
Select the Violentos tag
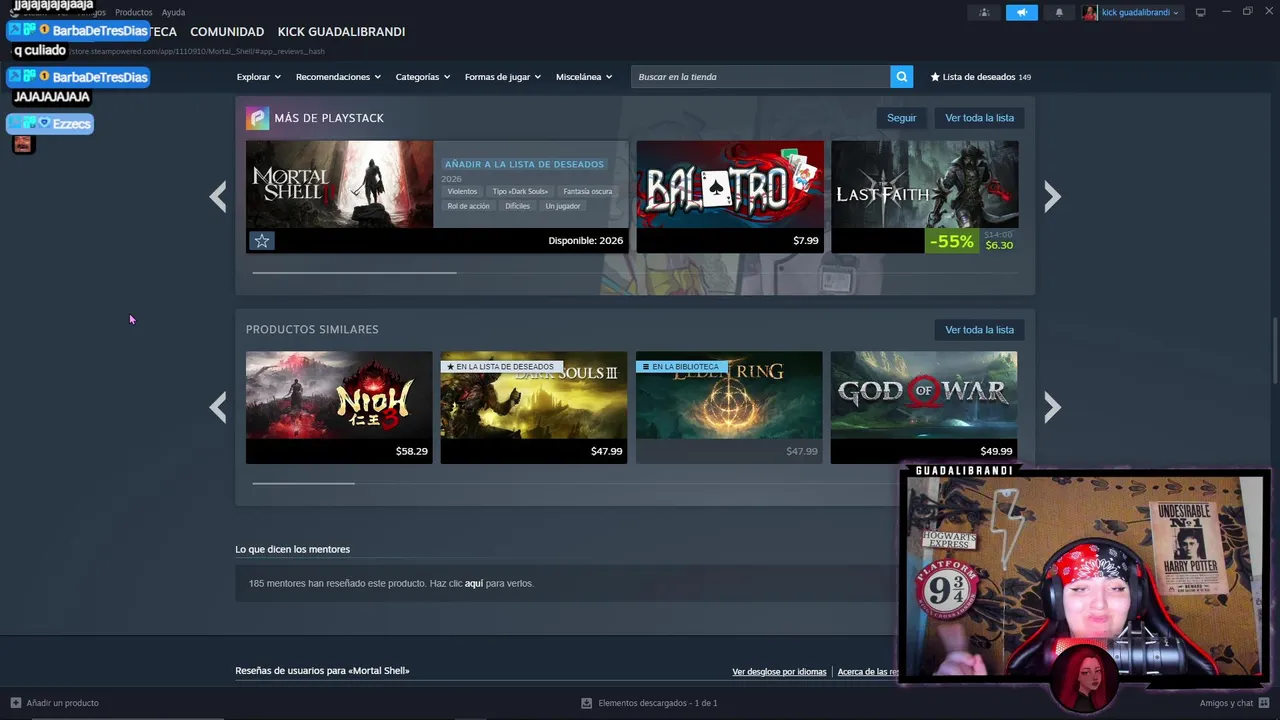click(x=462, y=192)
